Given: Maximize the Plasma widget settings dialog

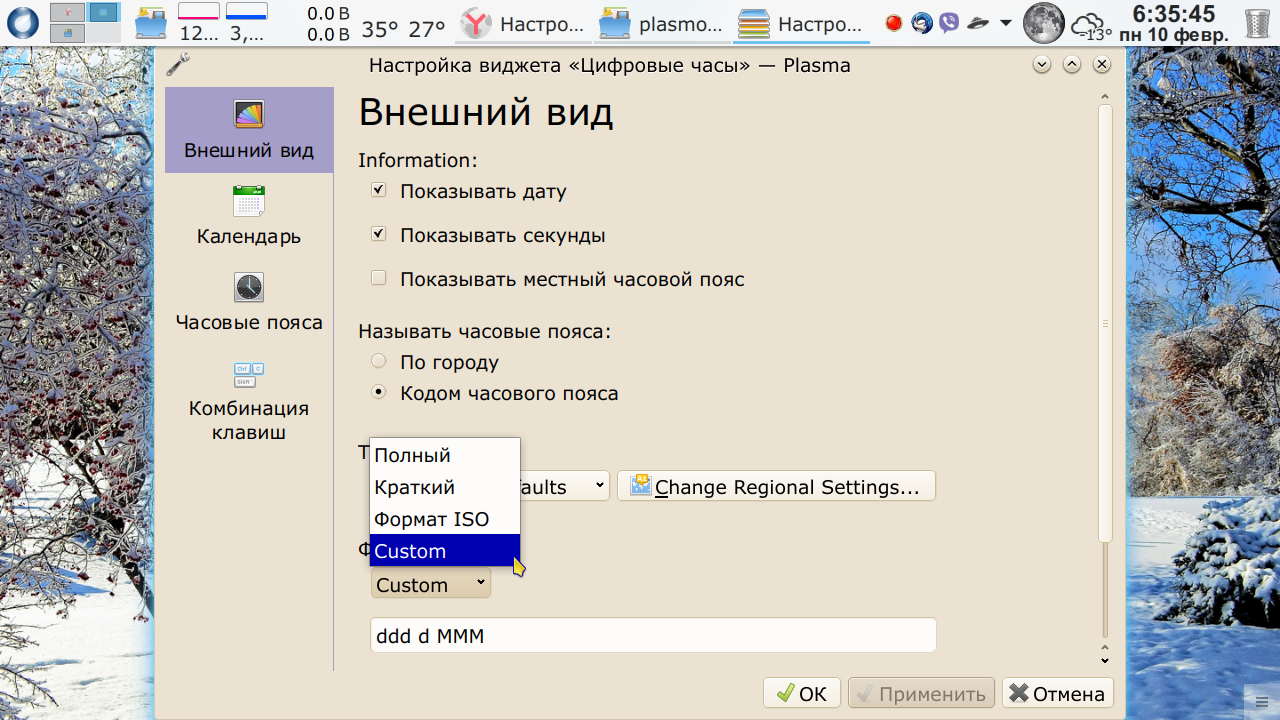Looking at the screenshot, I should tap(1072, 65).
